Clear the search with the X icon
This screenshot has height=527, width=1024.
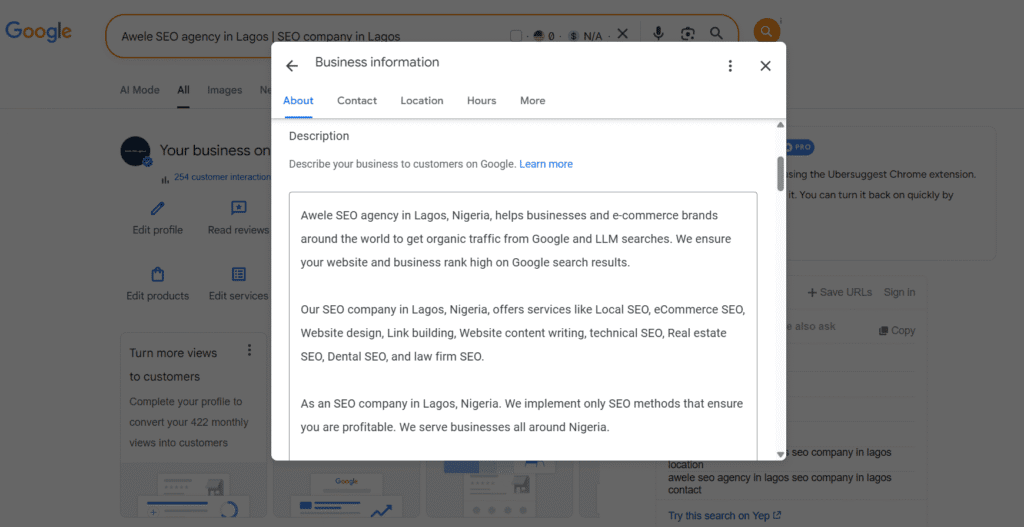coord(622,34)
